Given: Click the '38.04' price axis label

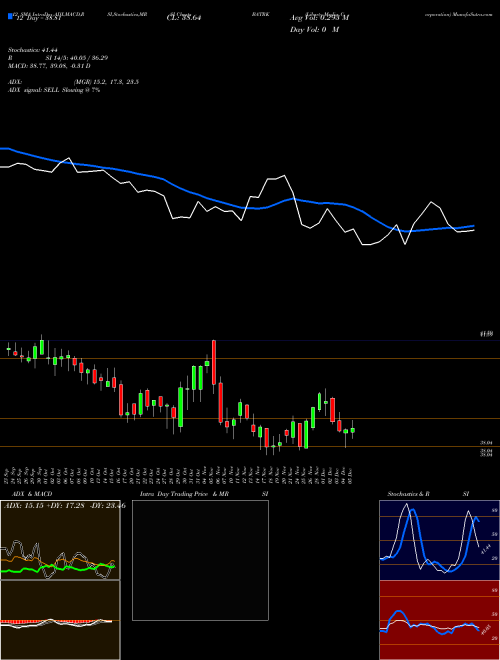Looking at the screenshot, I should 486,443.
